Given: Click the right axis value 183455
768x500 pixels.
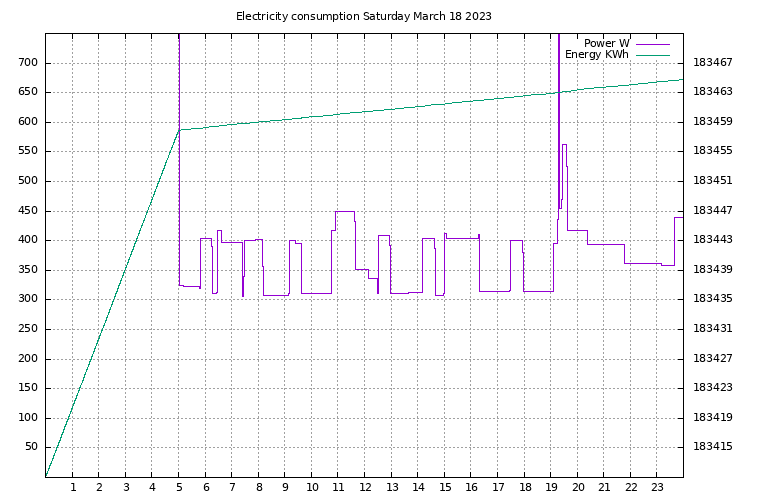Looking at the screenshot, I should coord(713,150).
